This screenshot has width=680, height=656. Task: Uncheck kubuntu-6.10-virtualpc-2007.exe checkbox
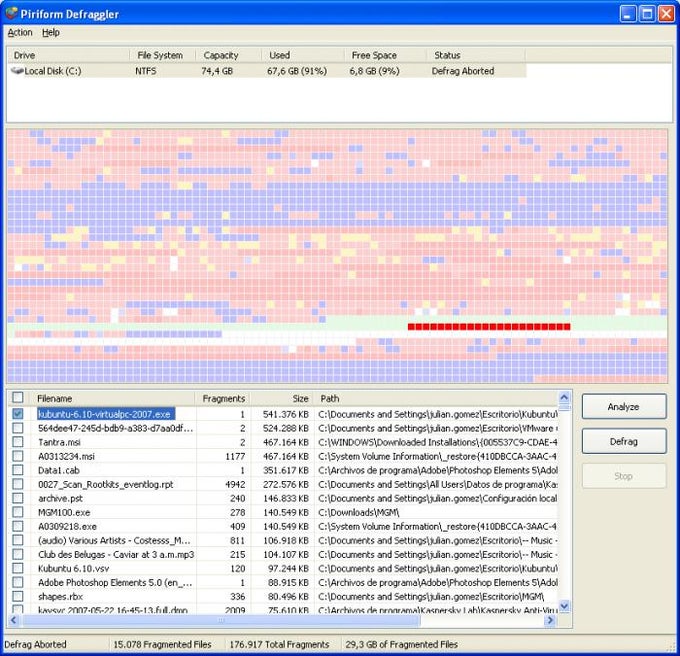pos(18,414)
